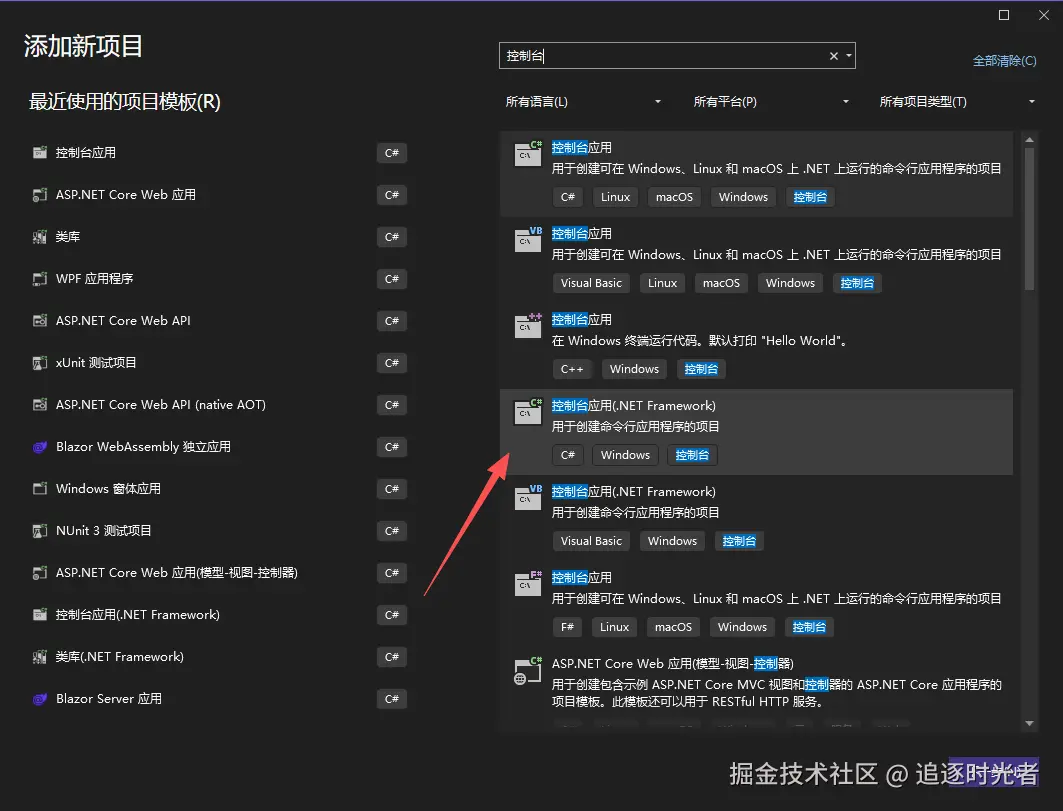Click the WPF 应用程序 recent template icon
Viewport: 1063px width, 811px height.
point(40,279)
